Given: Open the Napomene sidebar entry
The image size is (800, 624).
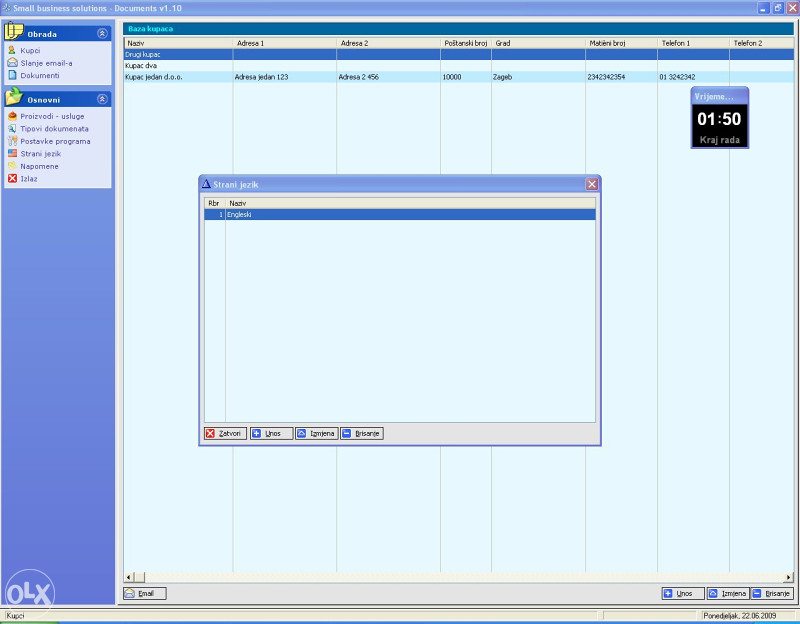Looking at the screenshot, I should point(39,166).
